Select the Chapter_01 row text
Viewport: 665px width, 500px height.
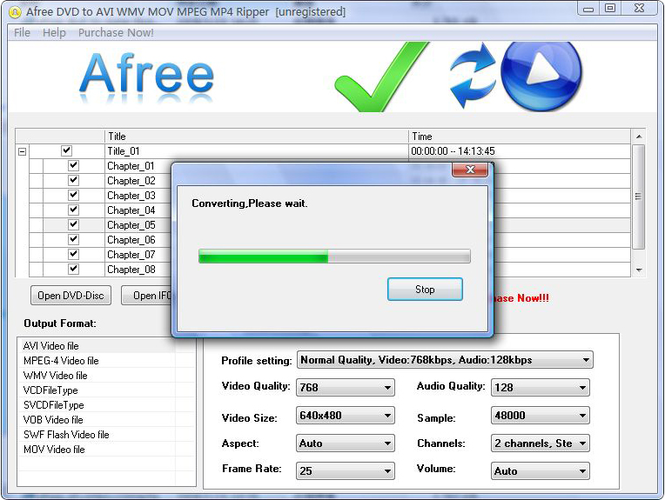pyautogui.click(x=131, y=166)
